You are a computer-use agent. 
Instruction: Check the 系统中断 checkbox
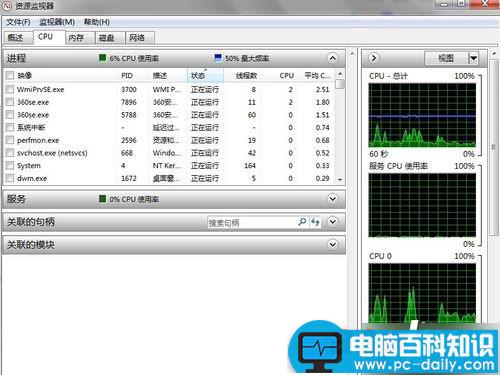click(x=10, y=127)
